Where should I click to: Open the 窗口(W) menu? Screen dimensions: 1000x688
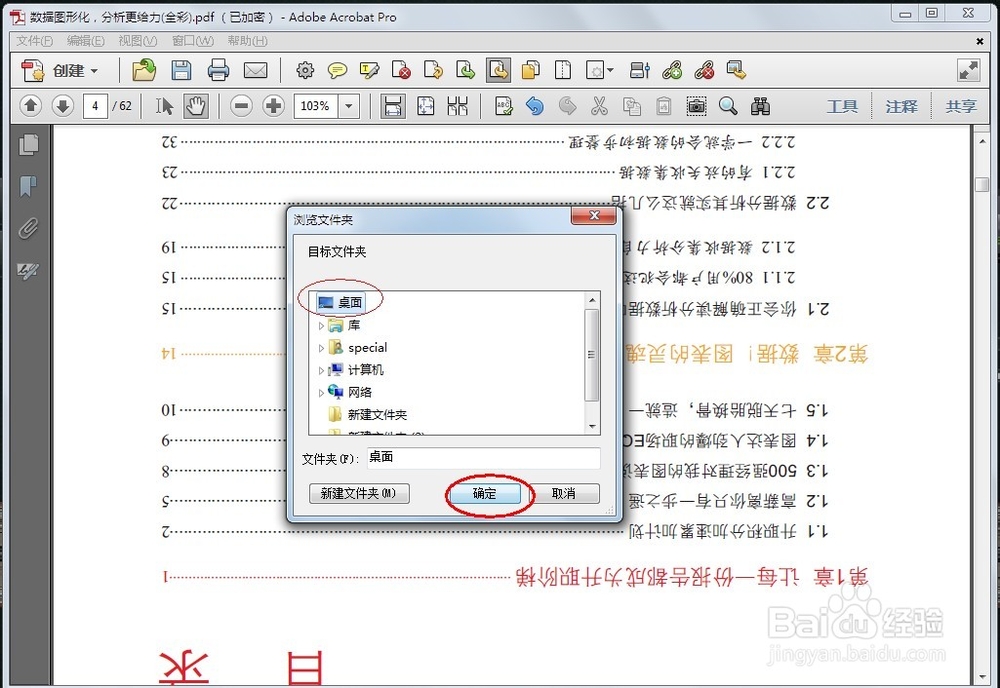click(193, 41)
